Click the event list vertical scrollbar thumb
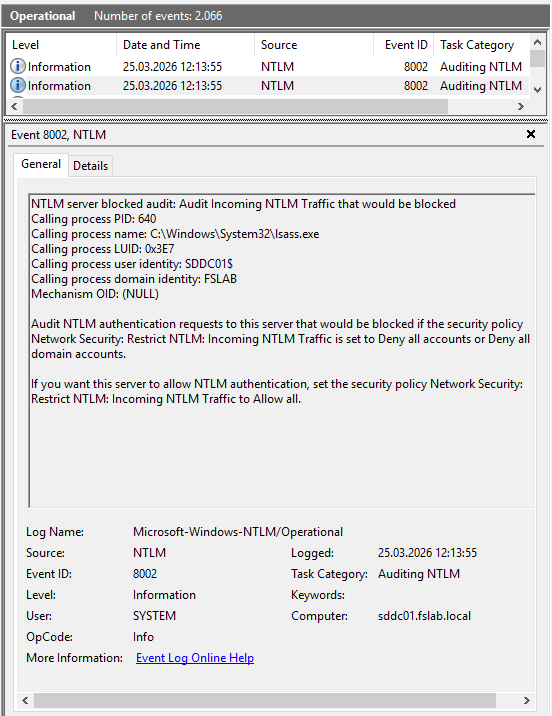This screenshot has height=716, width=552. coord(537,58)
